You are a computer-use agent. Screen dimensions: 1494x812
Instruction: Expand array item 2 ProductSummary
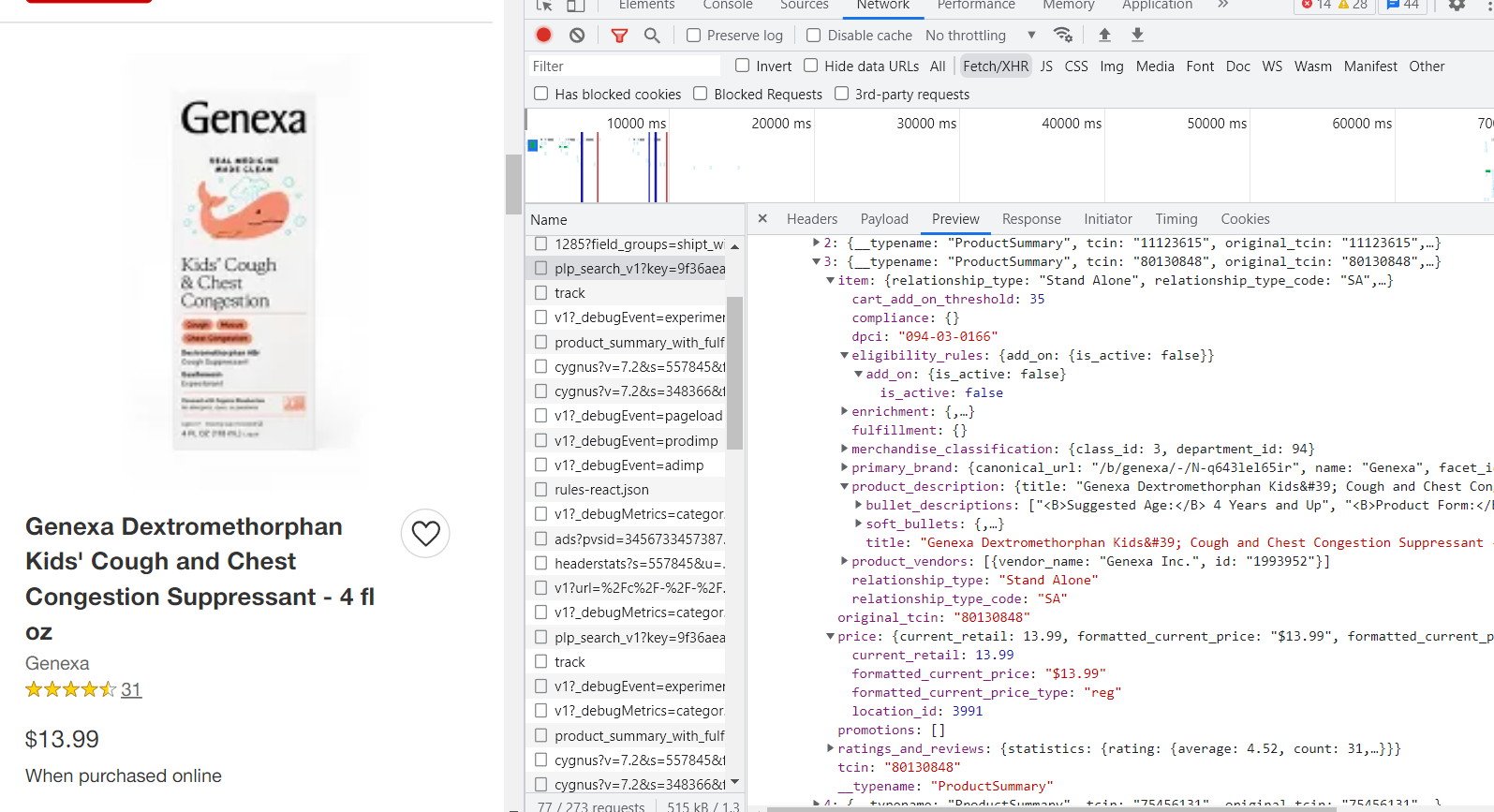coord(816,243)
